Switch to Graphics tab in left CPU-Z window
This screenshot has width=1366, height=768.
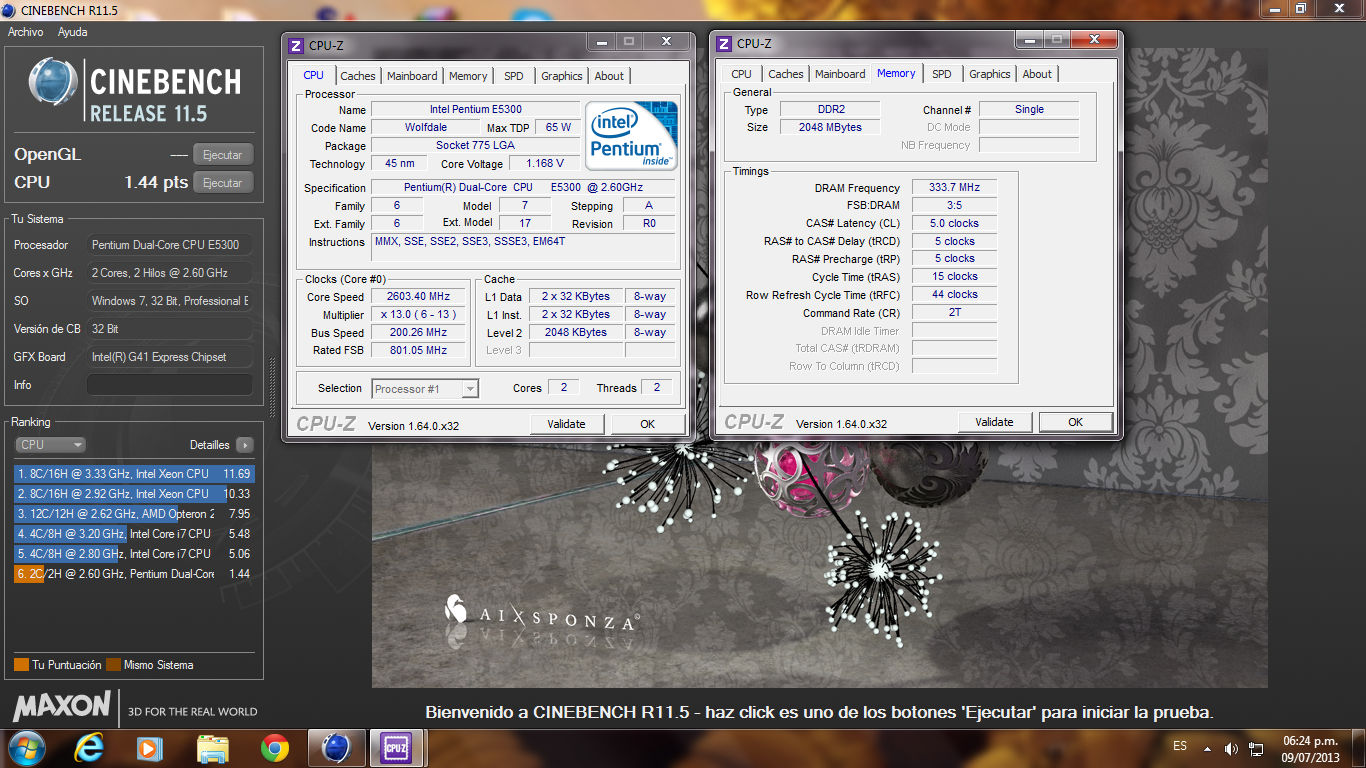pyautogui.click(x=562, y=76)
